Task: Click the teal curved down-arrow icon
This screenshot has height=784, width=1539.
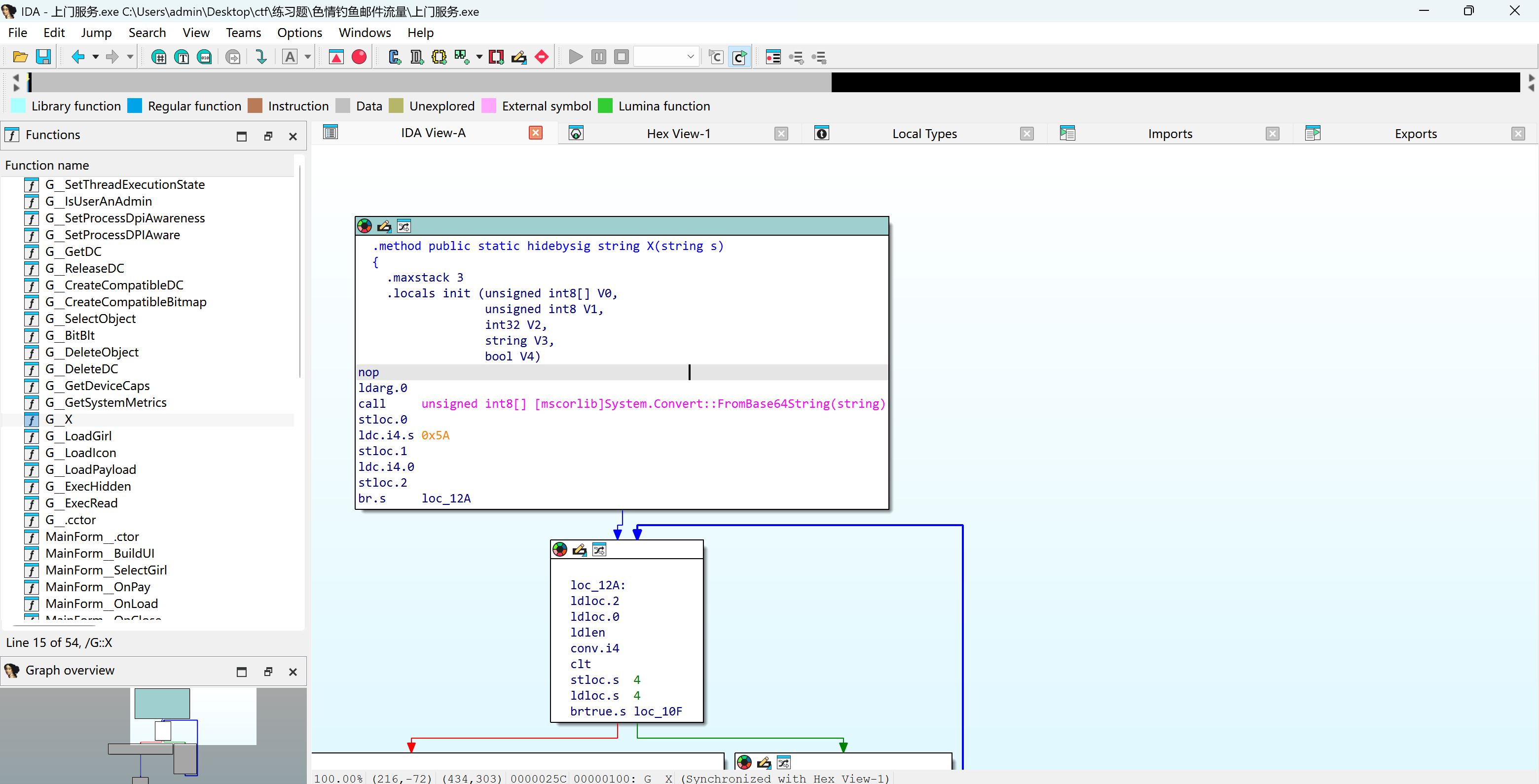Action: [x=260, y=57]
